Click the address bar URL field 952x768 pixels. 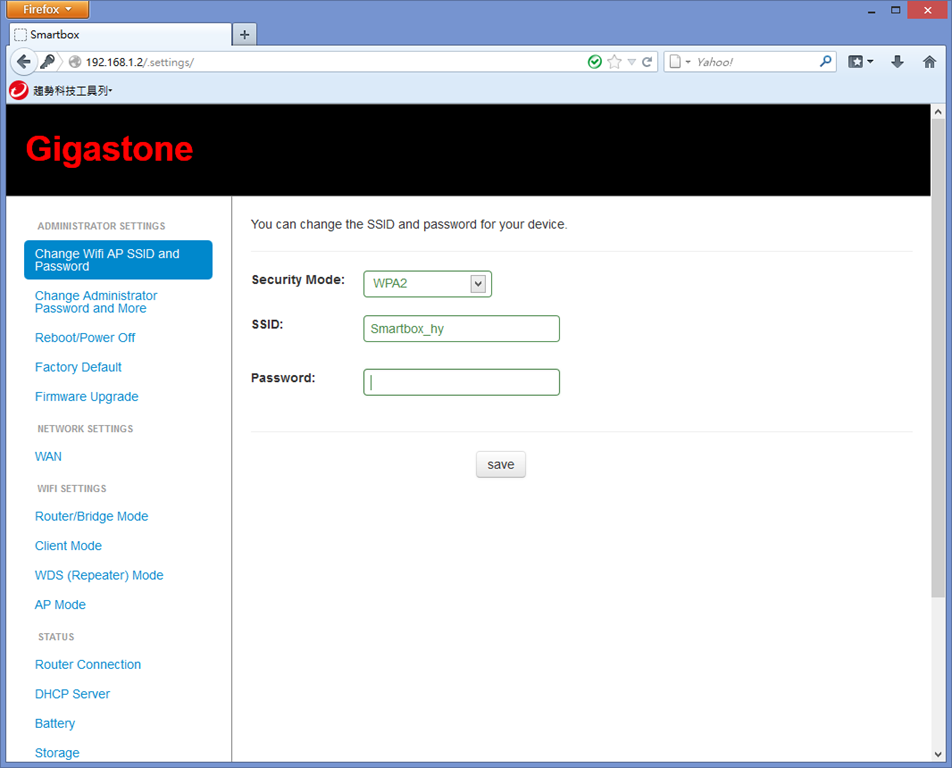tap(334, 62)
